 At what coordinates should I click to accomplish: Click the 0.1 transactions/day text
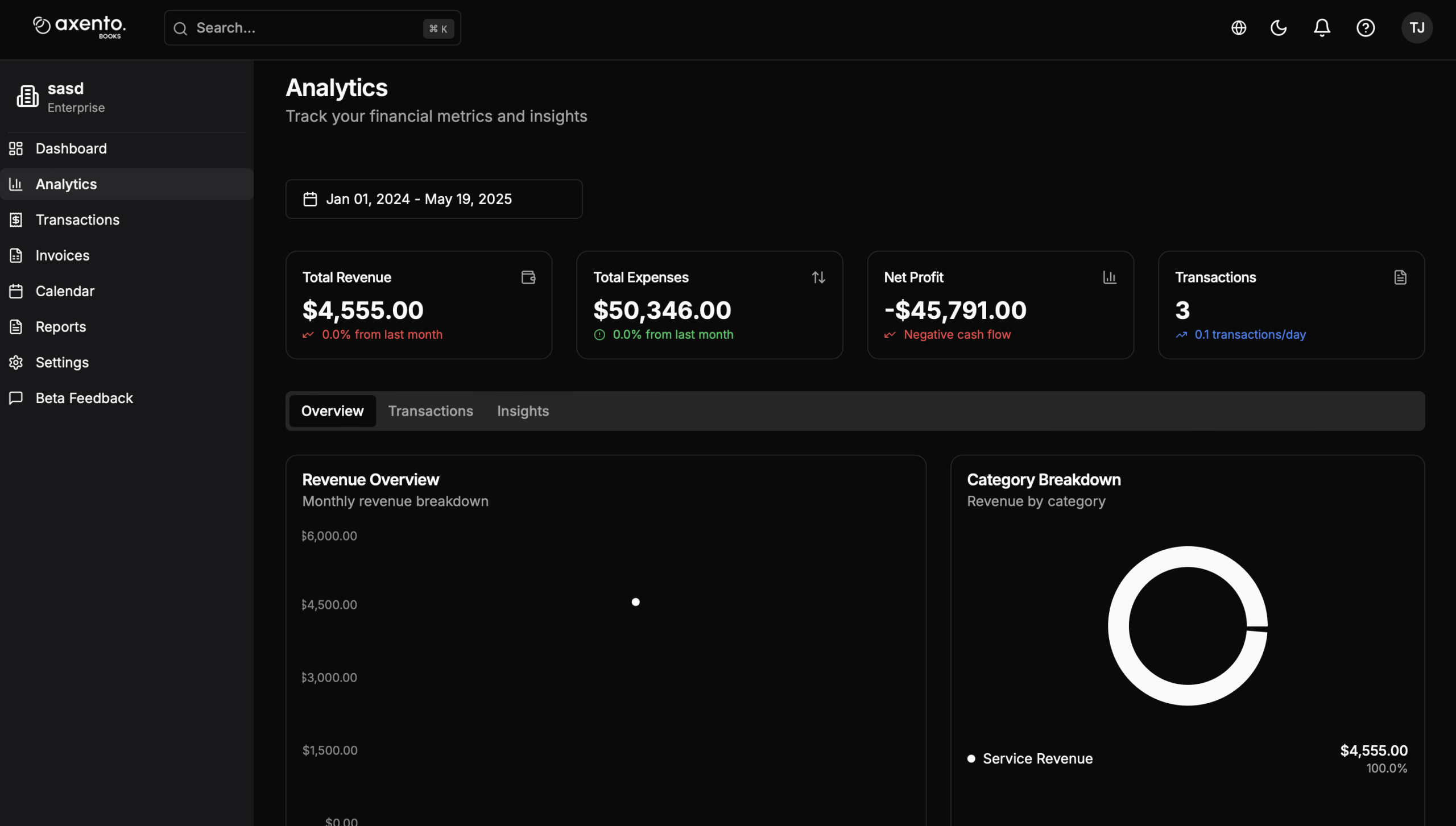[1250, 335]
